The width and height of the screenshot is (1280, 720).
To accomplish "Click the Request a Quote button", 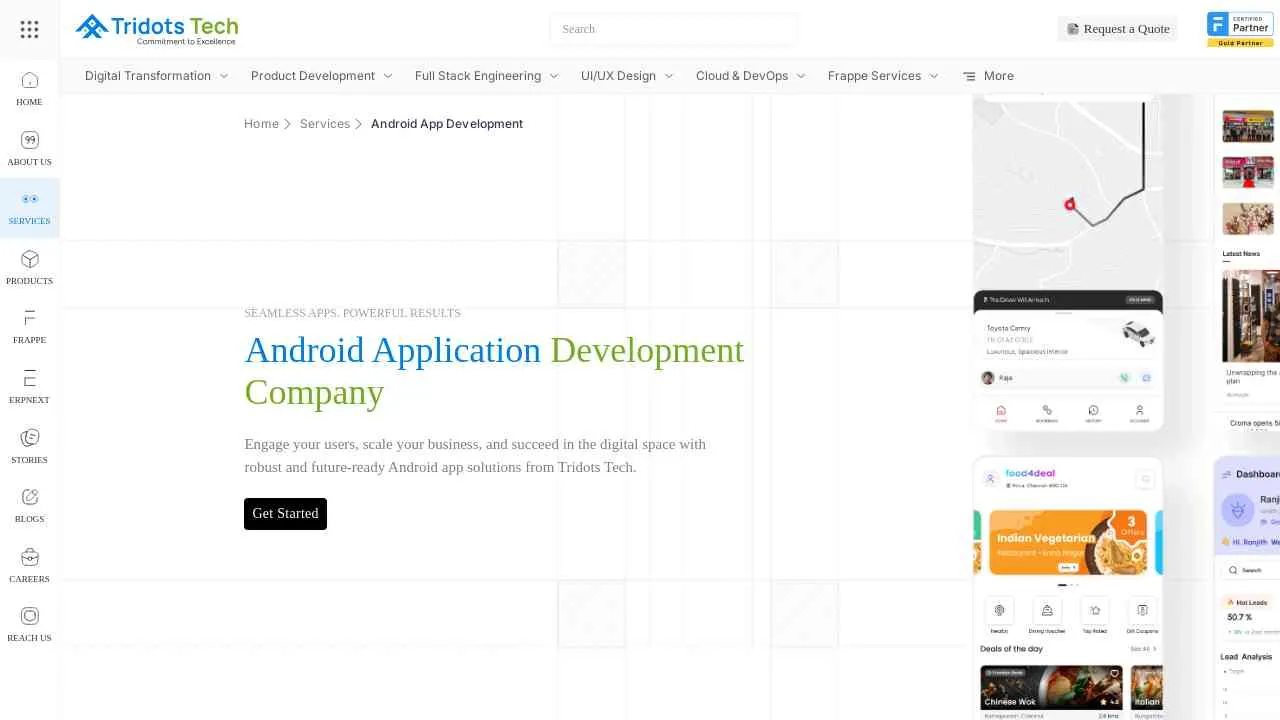I will pyautogui.click(x=1117, y=29).
